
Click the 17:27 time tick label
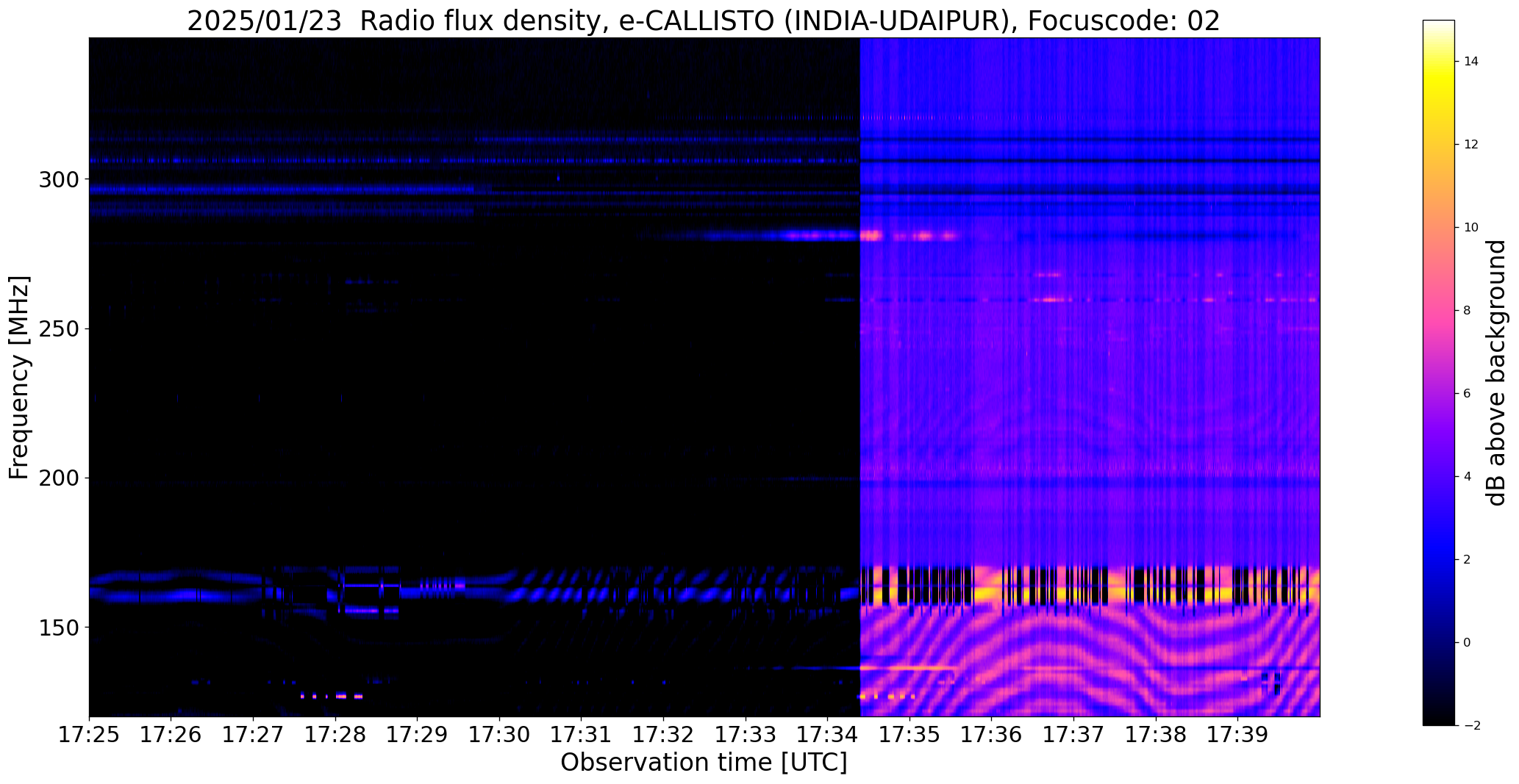click(254, 734)
